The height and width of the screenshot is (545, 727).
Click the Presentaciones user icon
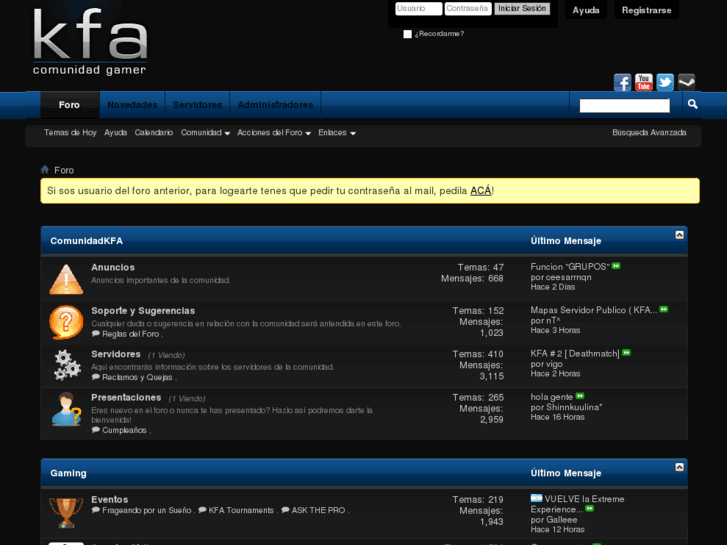(66, 409)
